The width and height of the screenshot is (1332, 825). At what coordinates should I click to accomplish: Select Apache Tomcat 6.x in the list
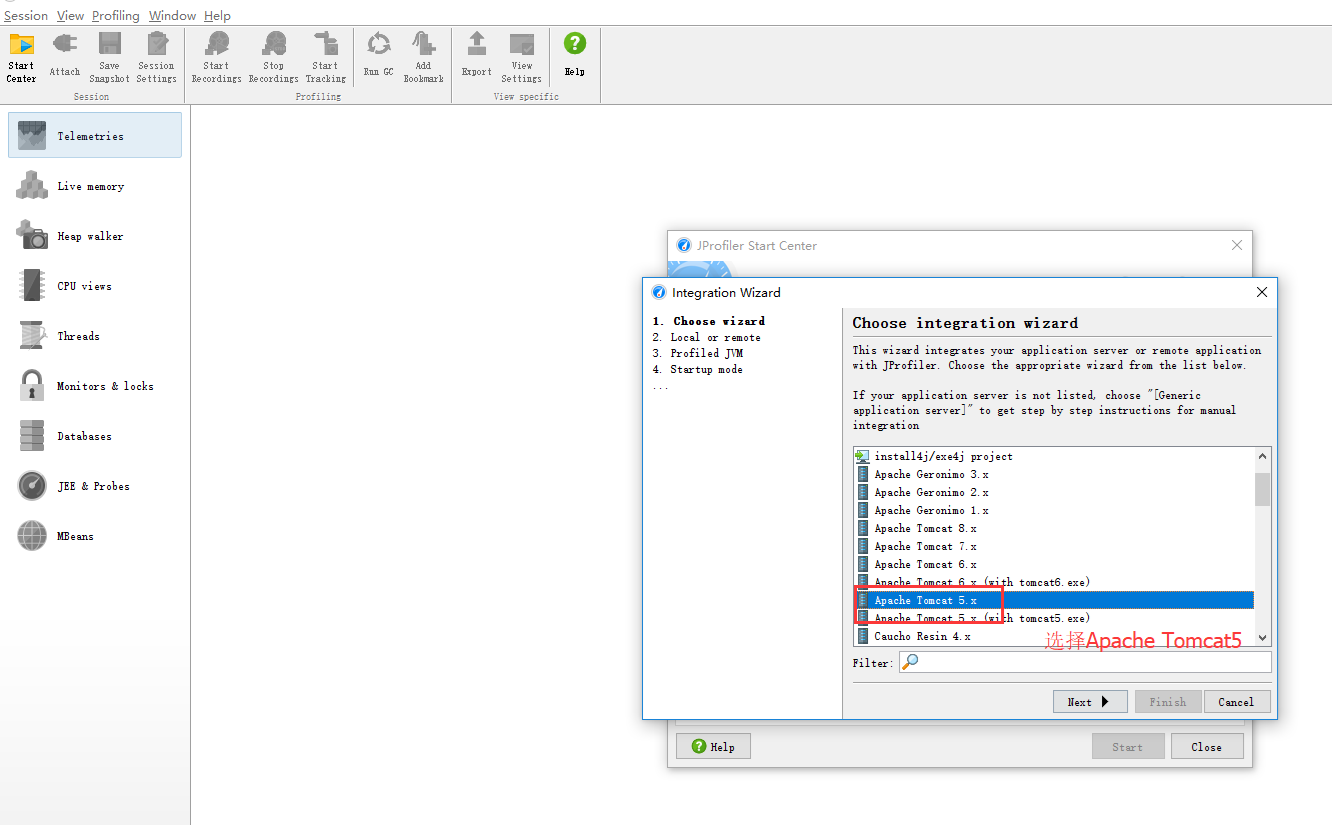click(x=1054, y=564)
